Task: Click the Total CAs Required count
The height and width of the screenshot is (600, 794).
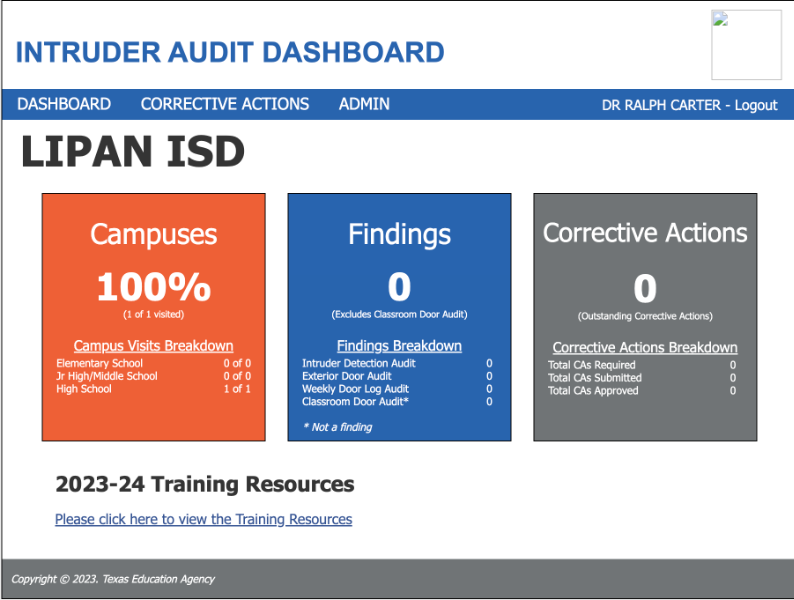Action: coord(733,365)
